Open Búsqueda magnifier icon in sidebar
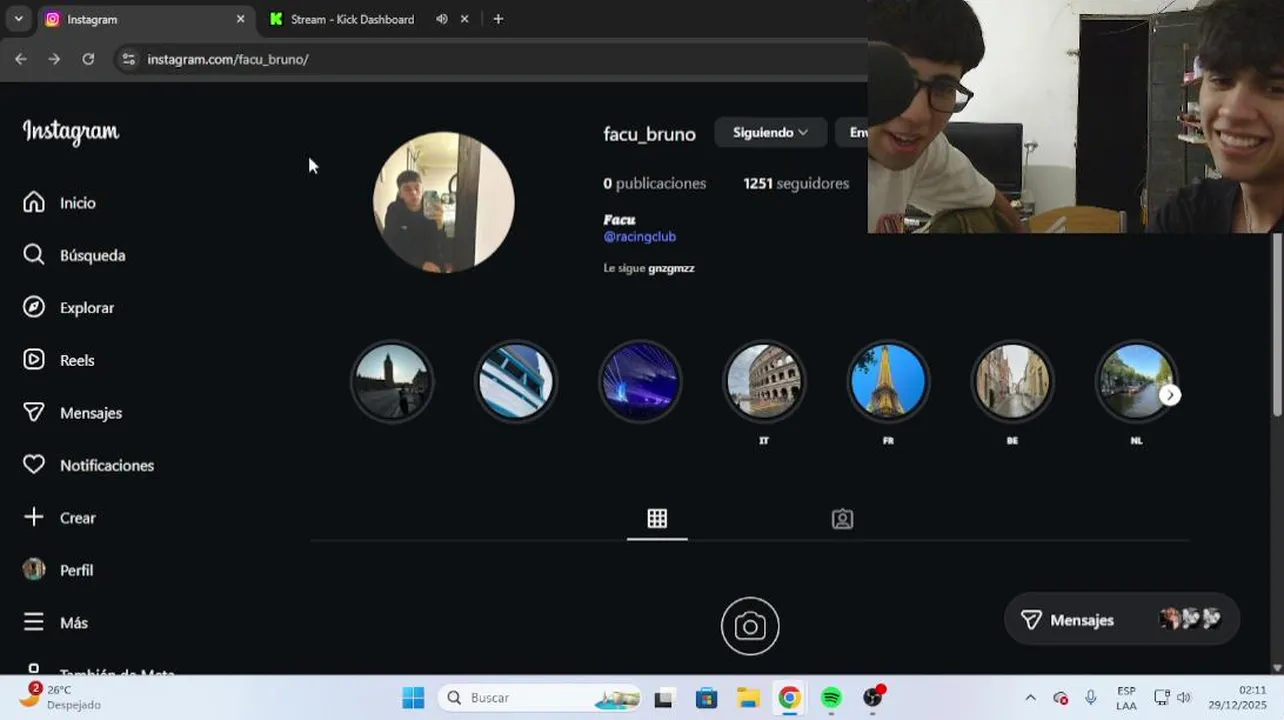 tap(34, 255)
